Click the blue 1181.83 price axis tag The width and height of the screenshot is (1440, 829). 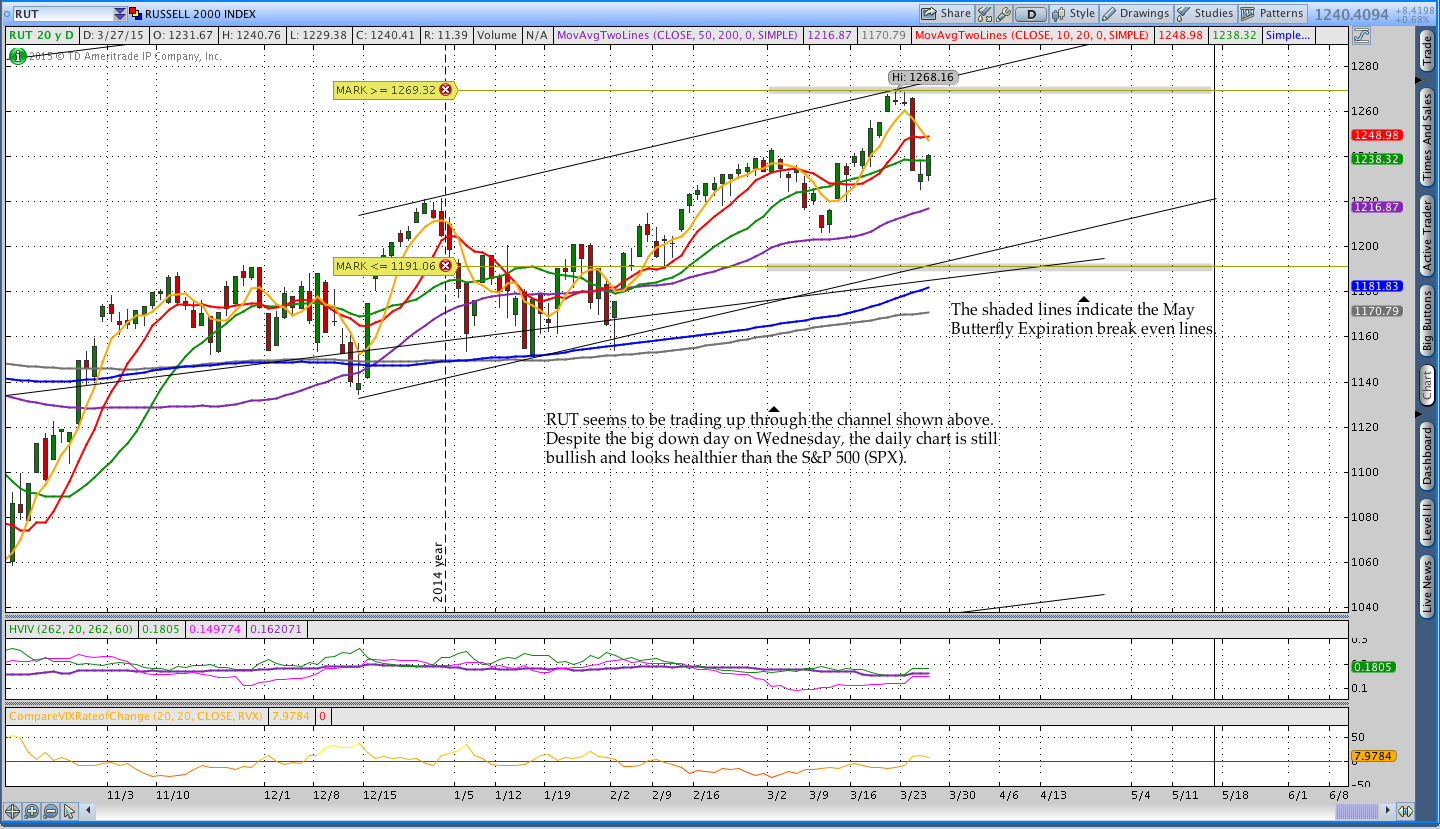coord(1376,286)
